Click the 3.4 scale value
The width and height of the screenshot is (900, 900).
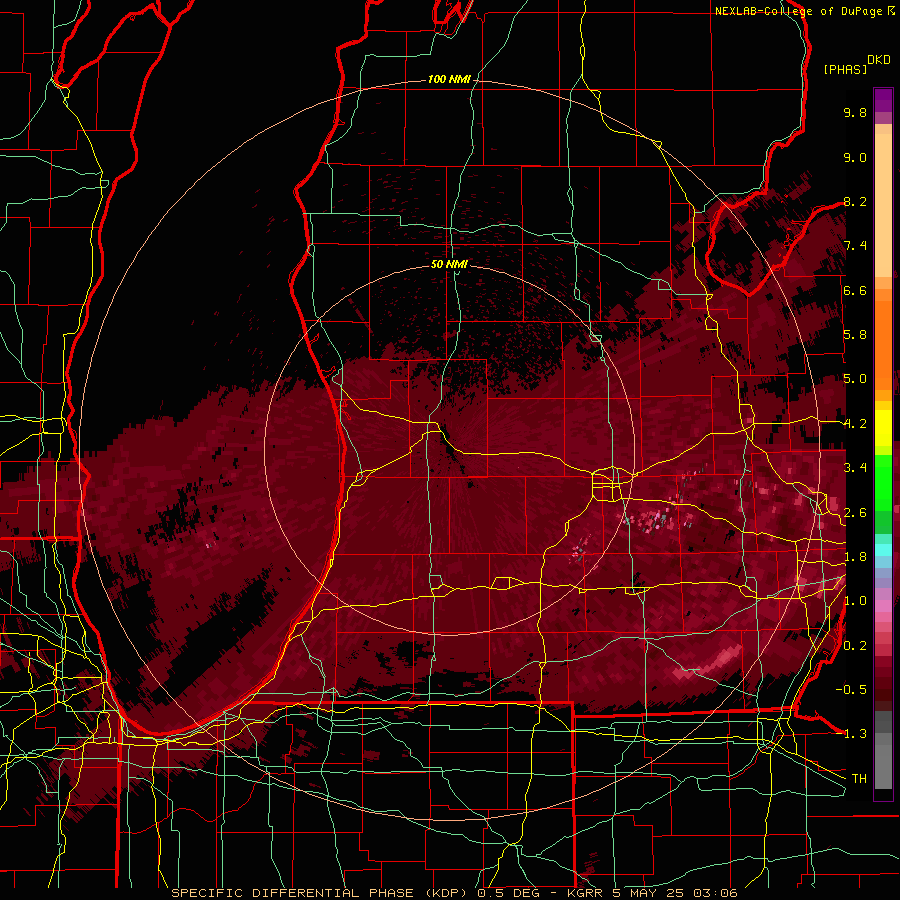(855, 468)
